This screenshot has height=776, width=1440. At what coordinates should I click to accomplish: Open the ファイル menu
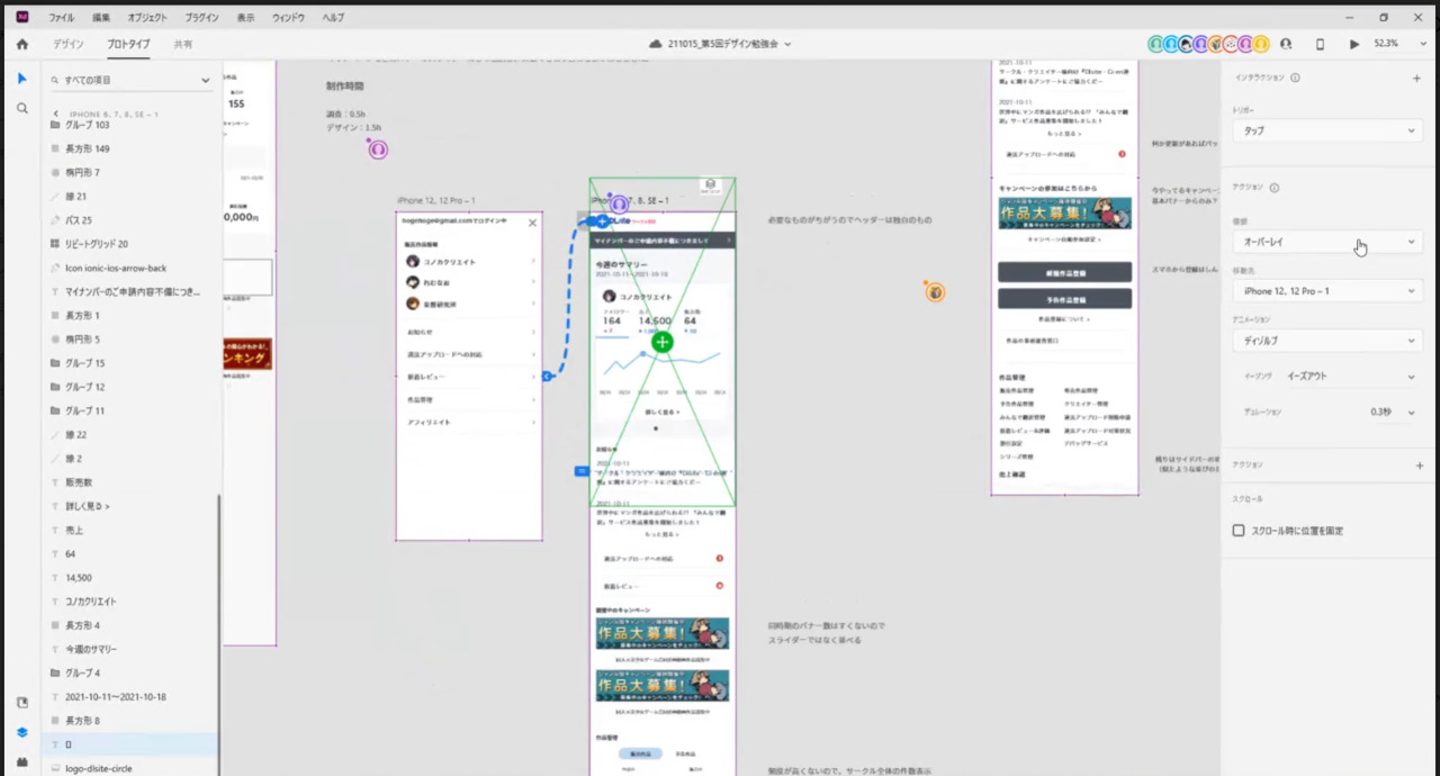[61, 18]
